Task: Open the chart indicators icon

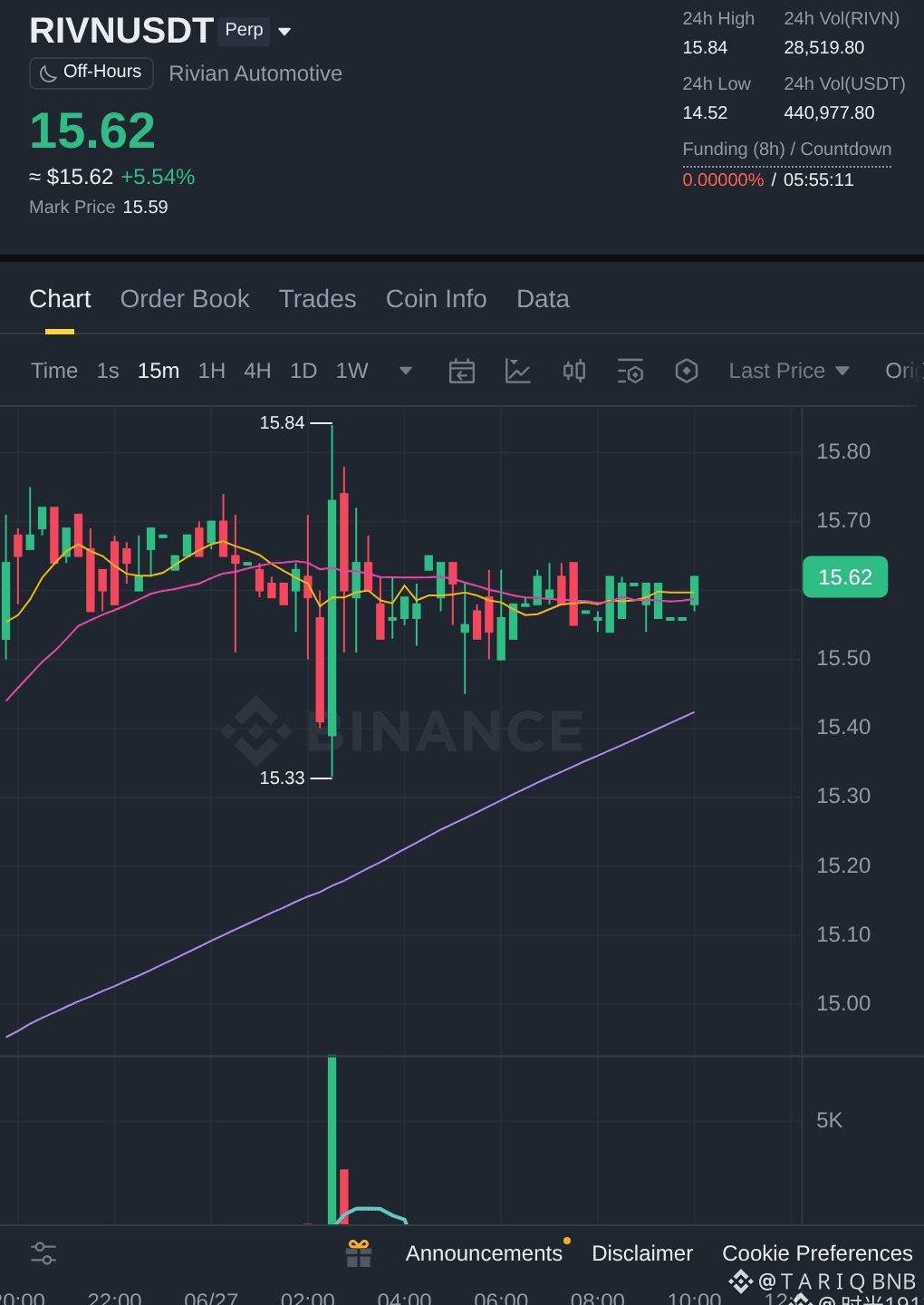Action: coord(518,371)
